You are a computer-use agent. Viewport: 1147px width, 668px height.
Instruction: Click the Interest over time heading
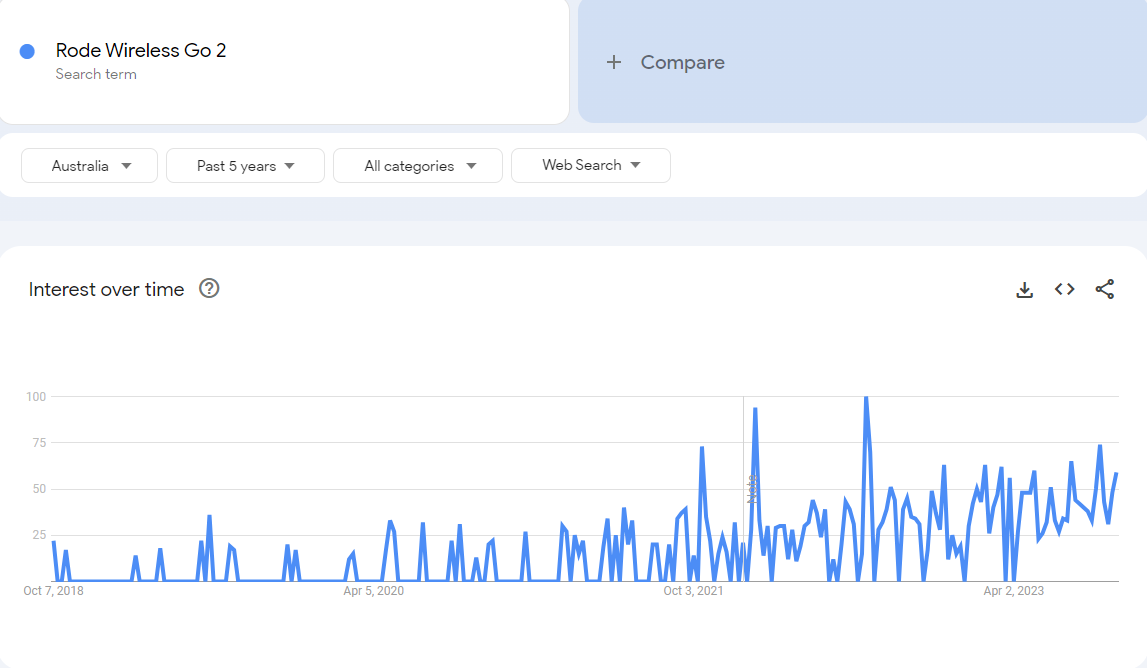tap(106, 289)
